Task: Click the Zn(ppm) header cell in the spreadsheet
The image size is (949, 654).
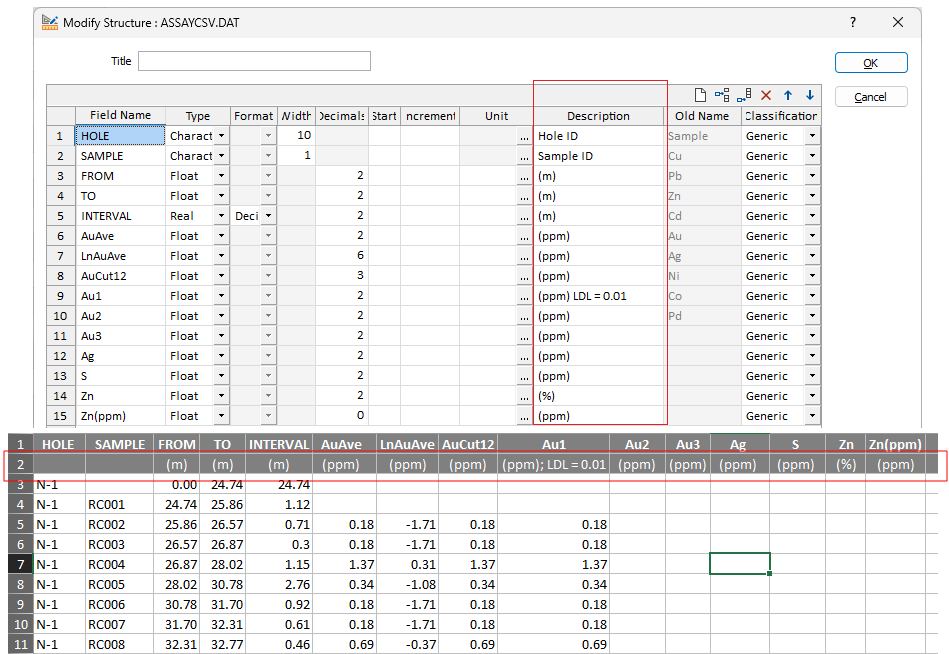Action: pyautogui.click(x=895, y=445)
